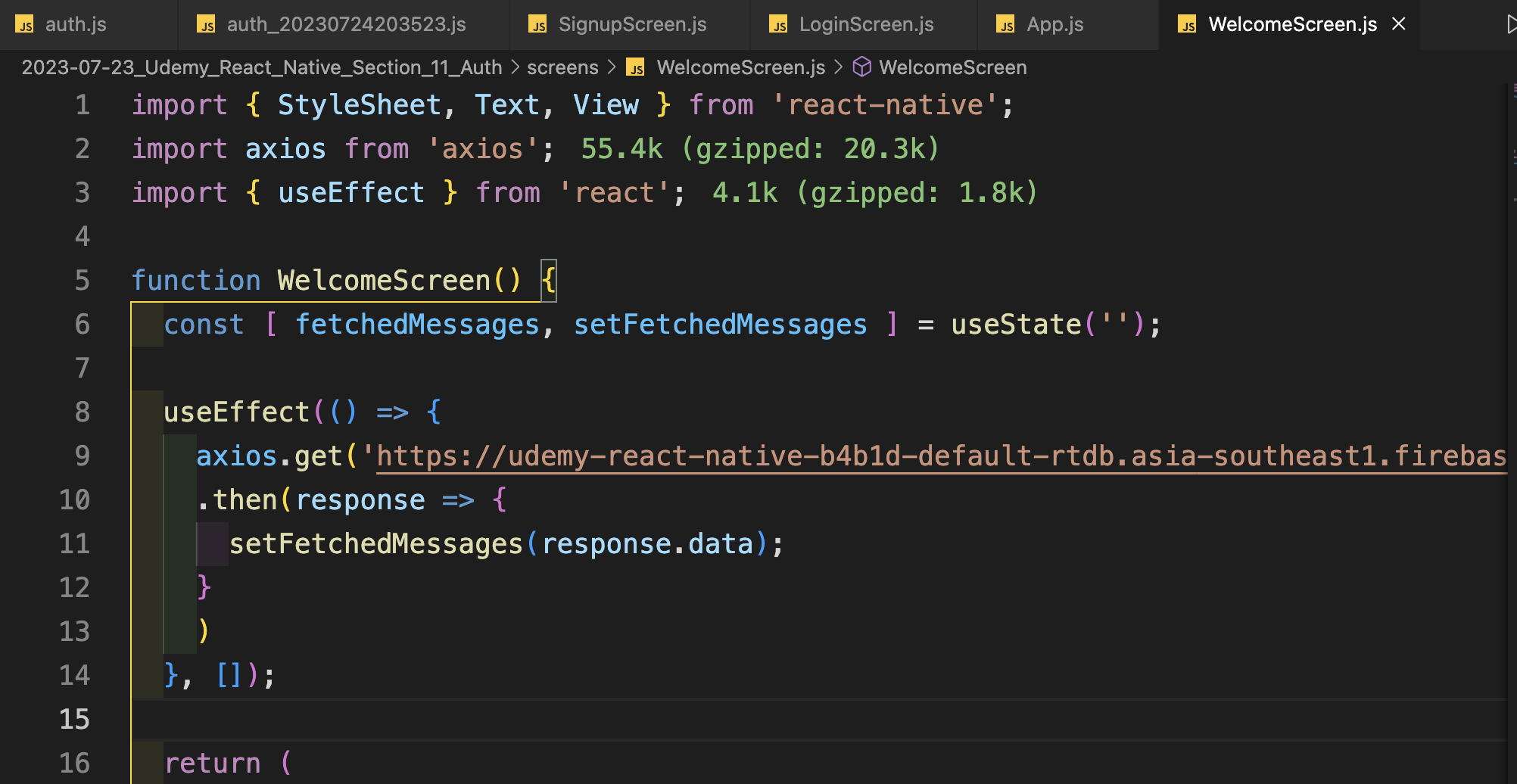Expand chevron after screens in breadcrumb
This screenshot has width=1517, height=784.
(612, 67)
